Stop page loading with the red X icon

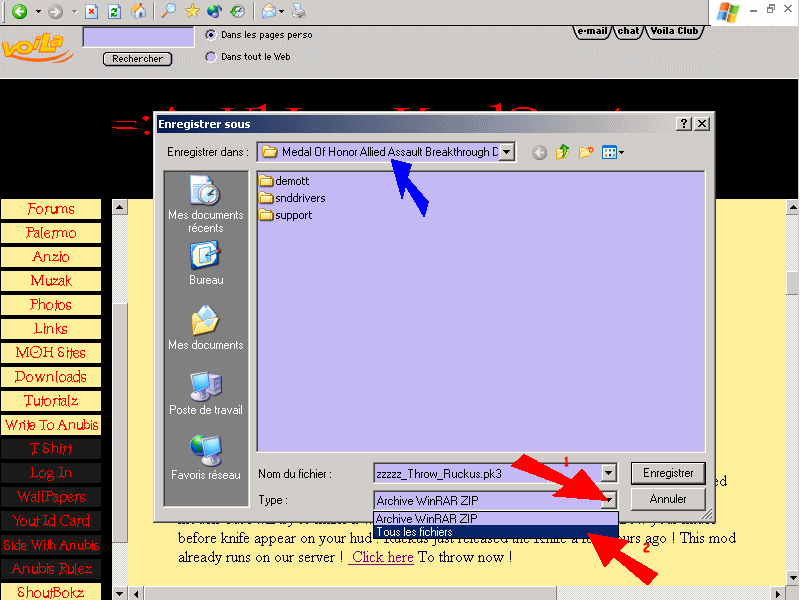coord(91,11)
